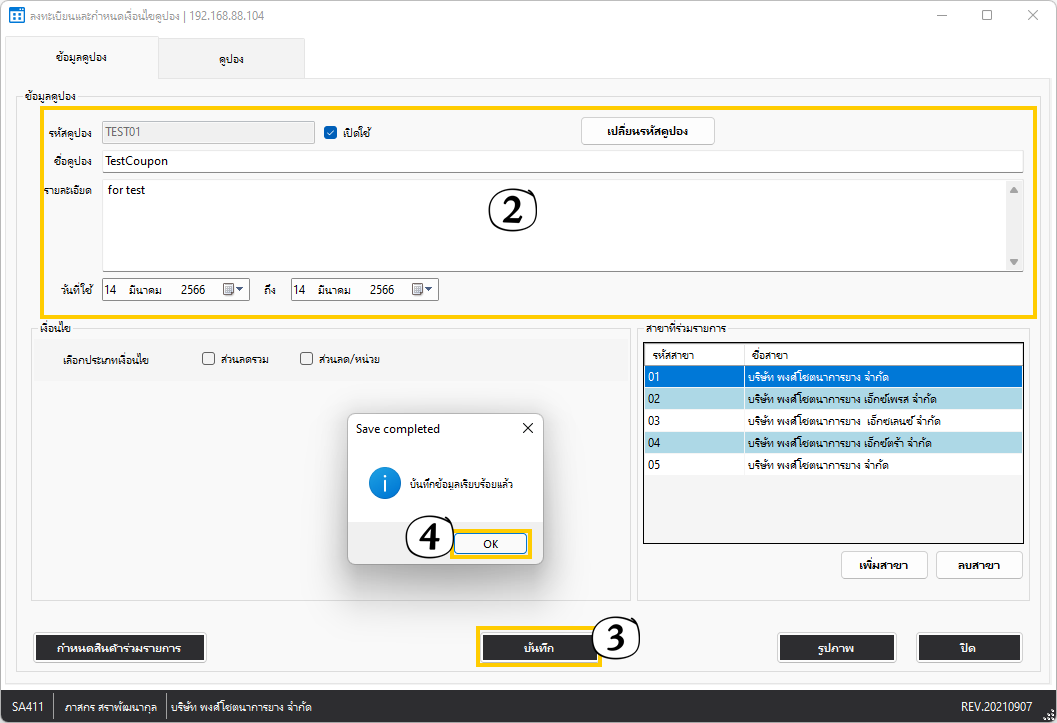Click the ลบสาขา button
The width and height of the screenshot is (1057, 723).
coord(979,565)
